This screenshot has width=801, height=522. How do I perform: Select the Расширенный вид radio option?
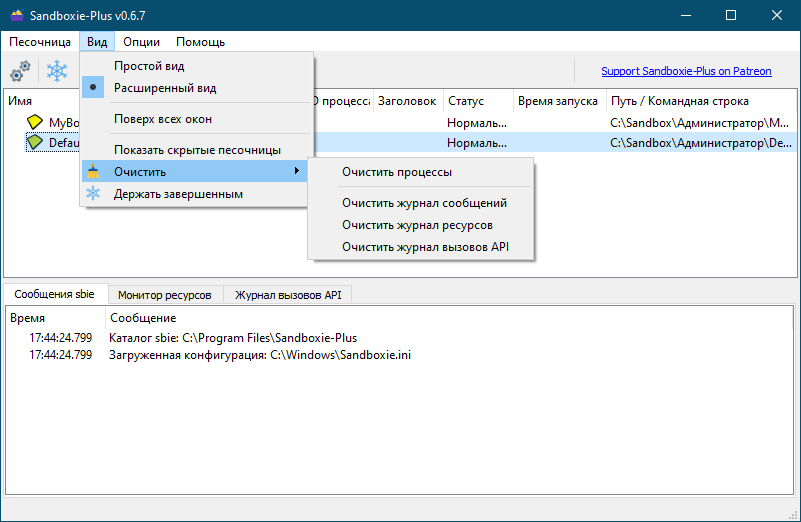click(x=197, y=88)
